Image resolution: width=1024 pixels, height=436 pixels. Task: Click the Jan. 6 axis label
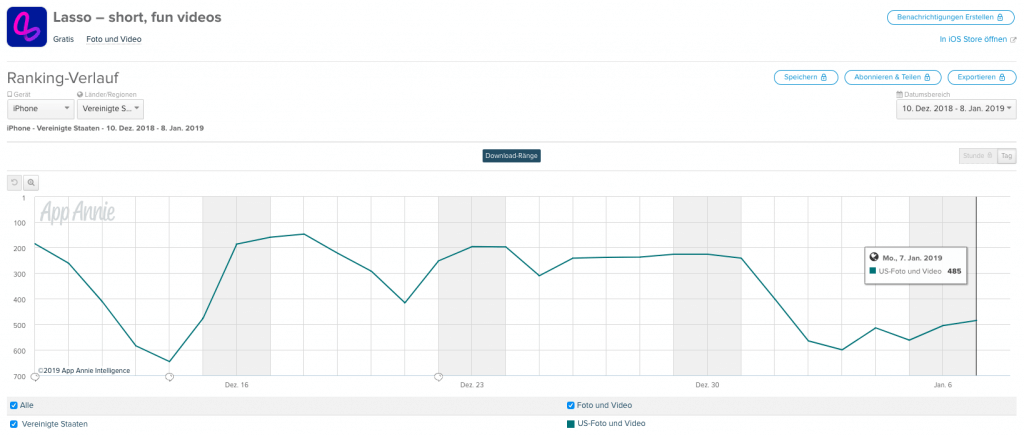[943, 385]
